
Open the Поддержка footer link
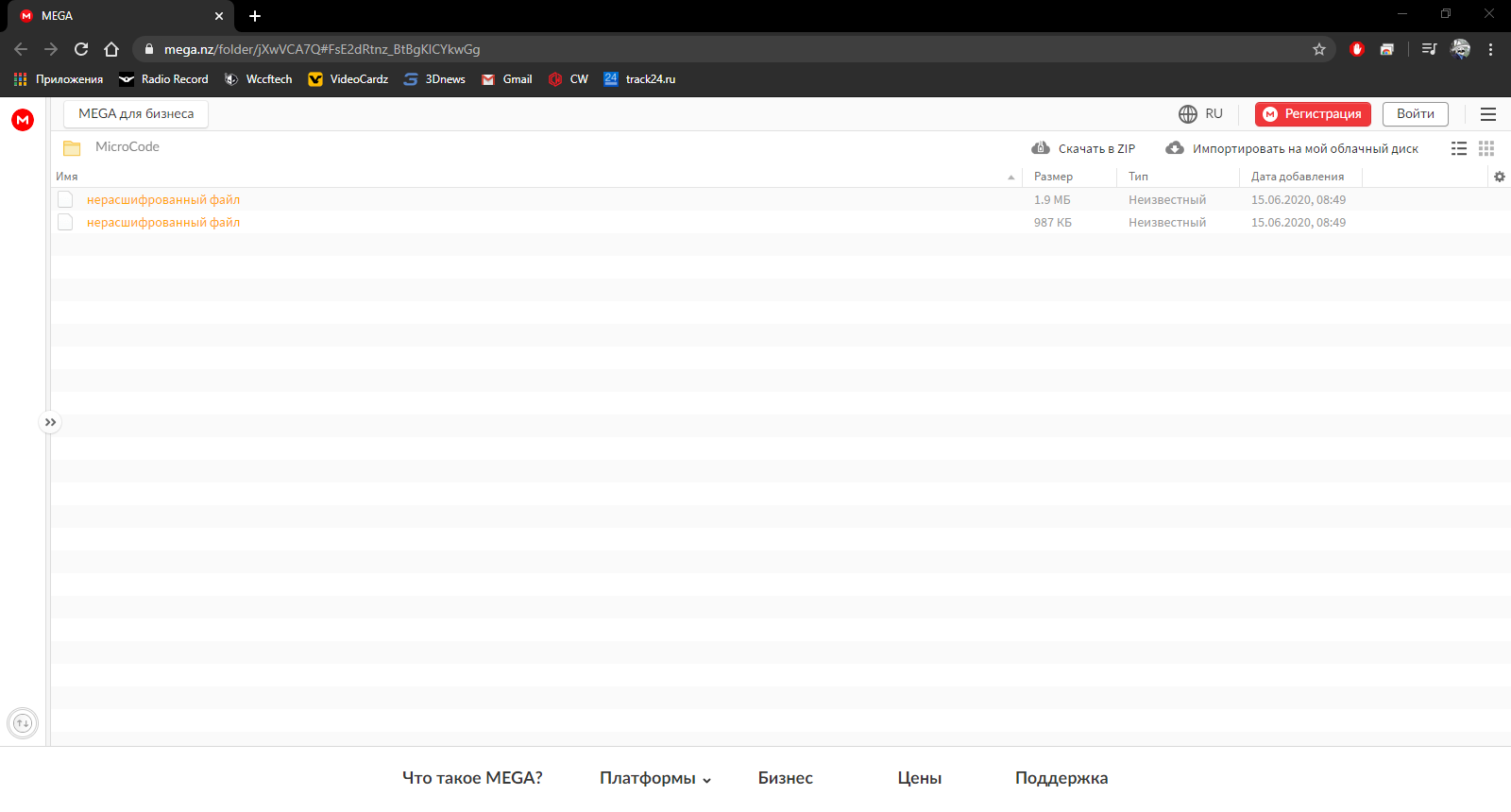coord(1061,779)
